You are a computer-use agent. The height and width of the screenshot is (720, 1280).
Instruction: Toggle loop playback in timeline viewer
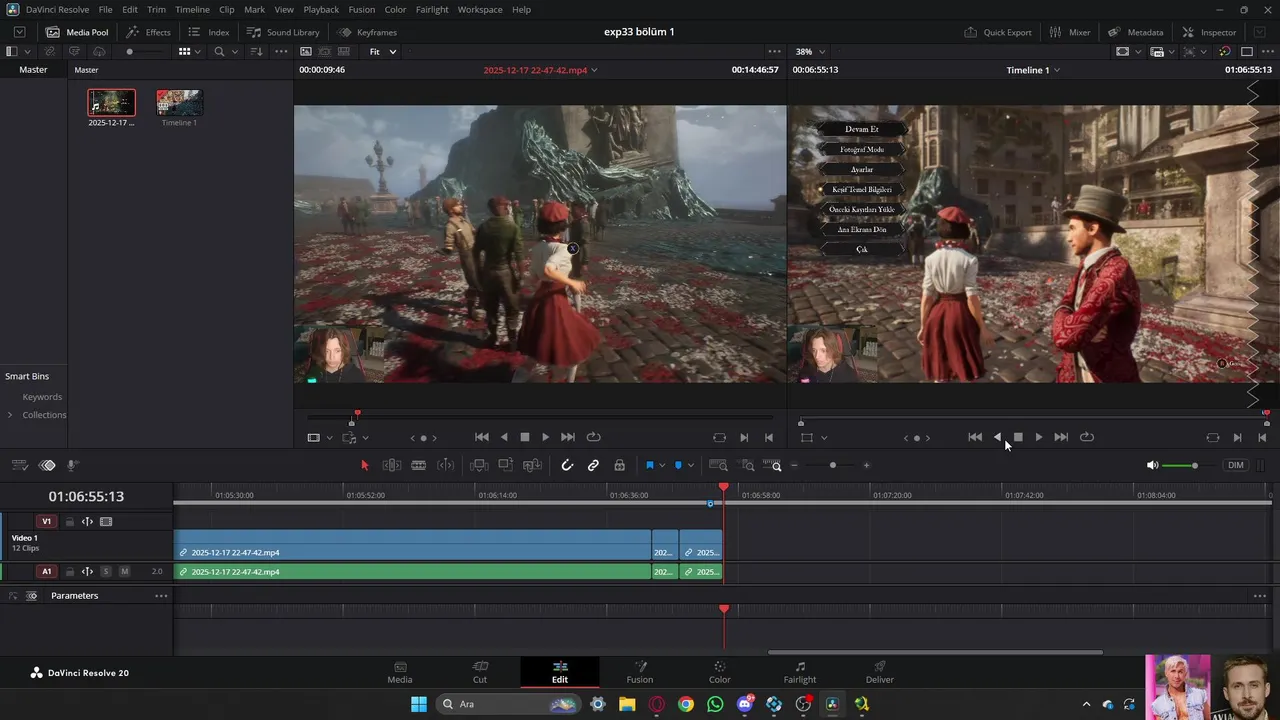(x=1087, y=437)
